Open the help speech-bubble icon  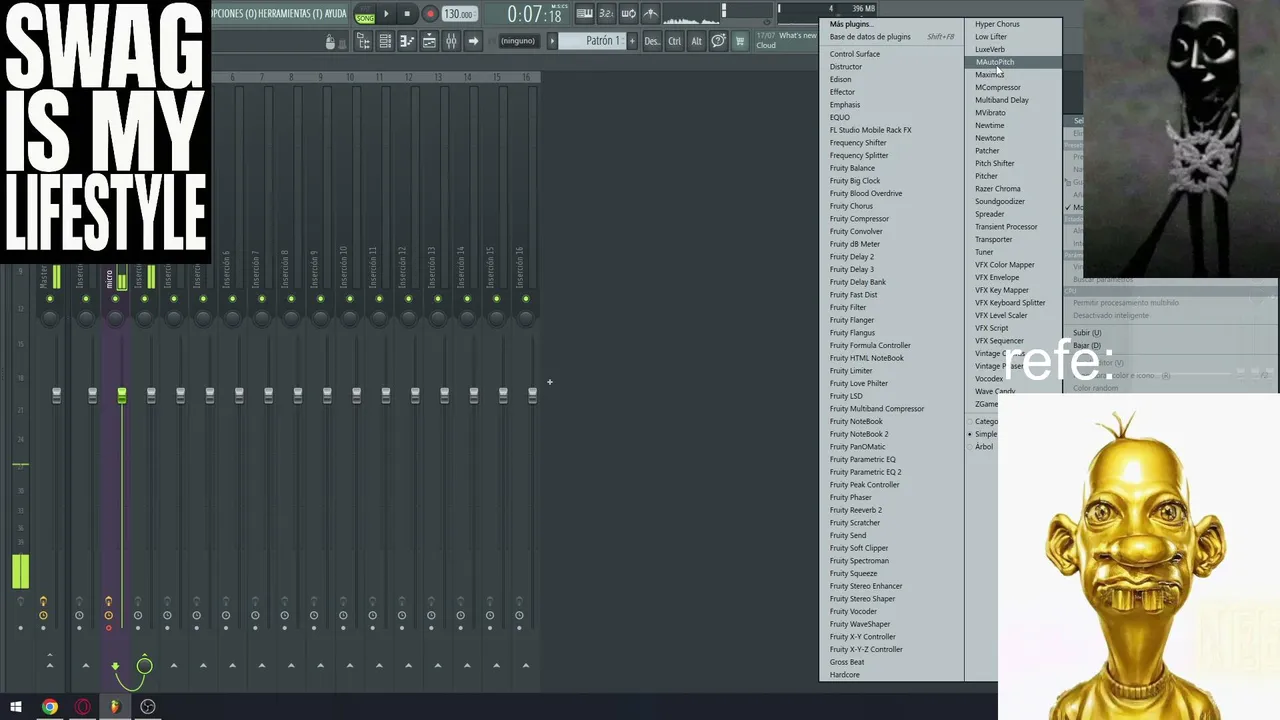pyautogui.click(x=718, y=41)
